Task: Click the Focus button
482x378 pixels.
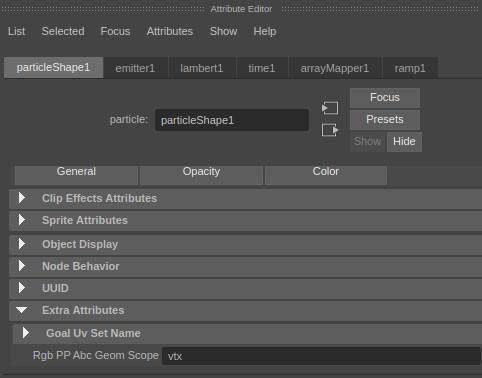Action: click(x=385, y=98)
